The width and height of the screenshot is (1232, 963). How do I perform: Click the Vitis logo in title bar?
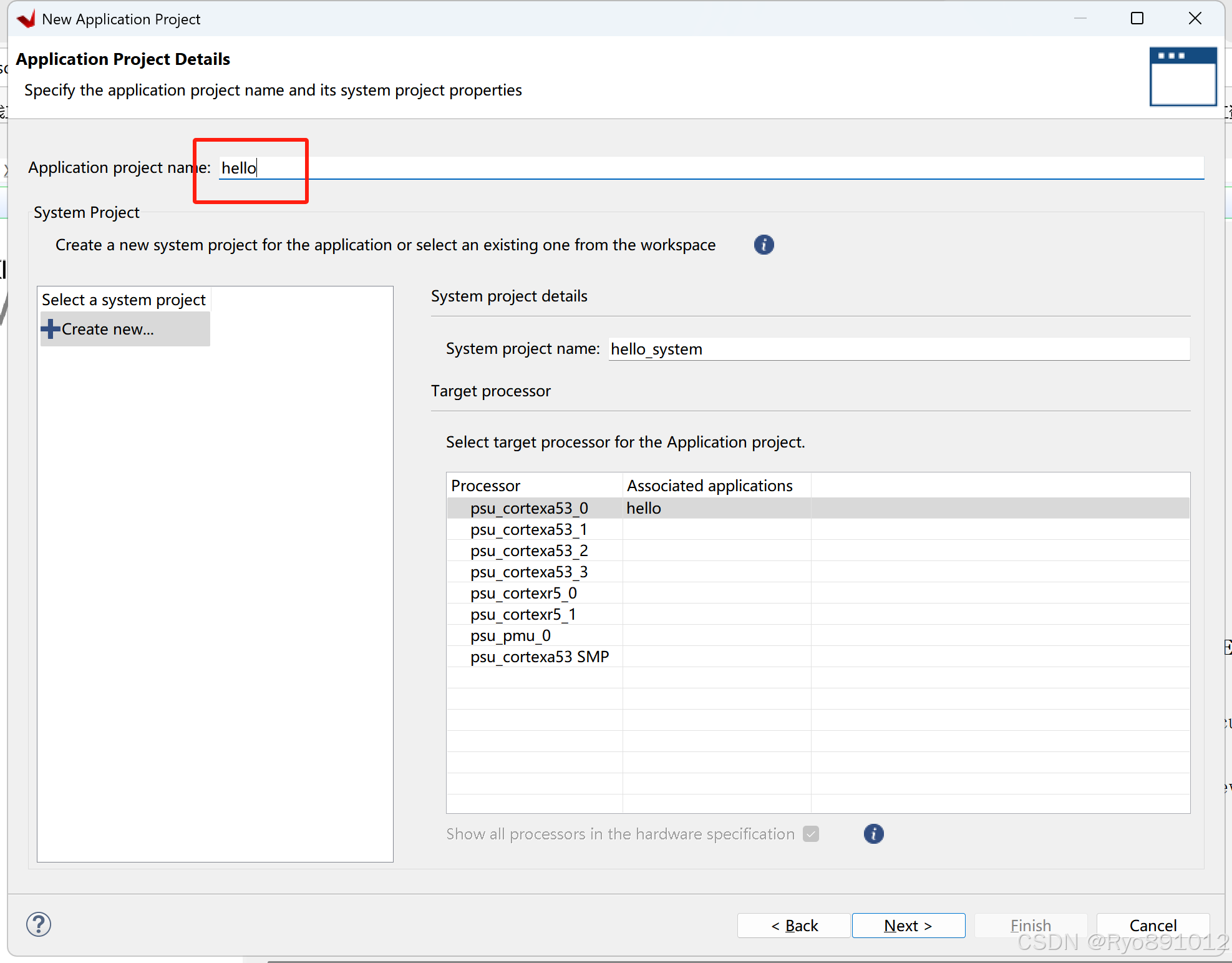[x=26, y=19]
